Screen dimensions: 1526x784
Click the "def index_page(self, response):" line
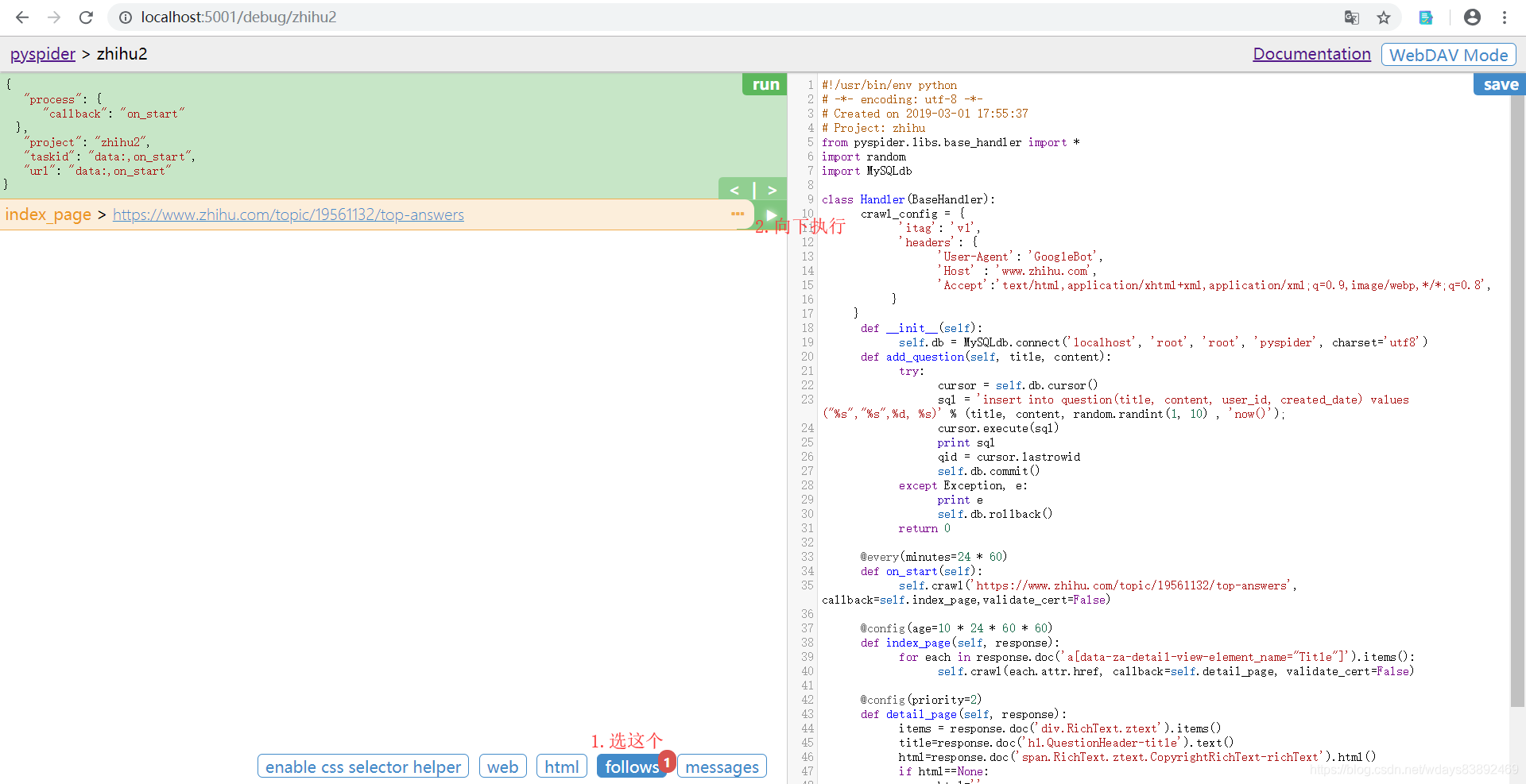point(959,643)
